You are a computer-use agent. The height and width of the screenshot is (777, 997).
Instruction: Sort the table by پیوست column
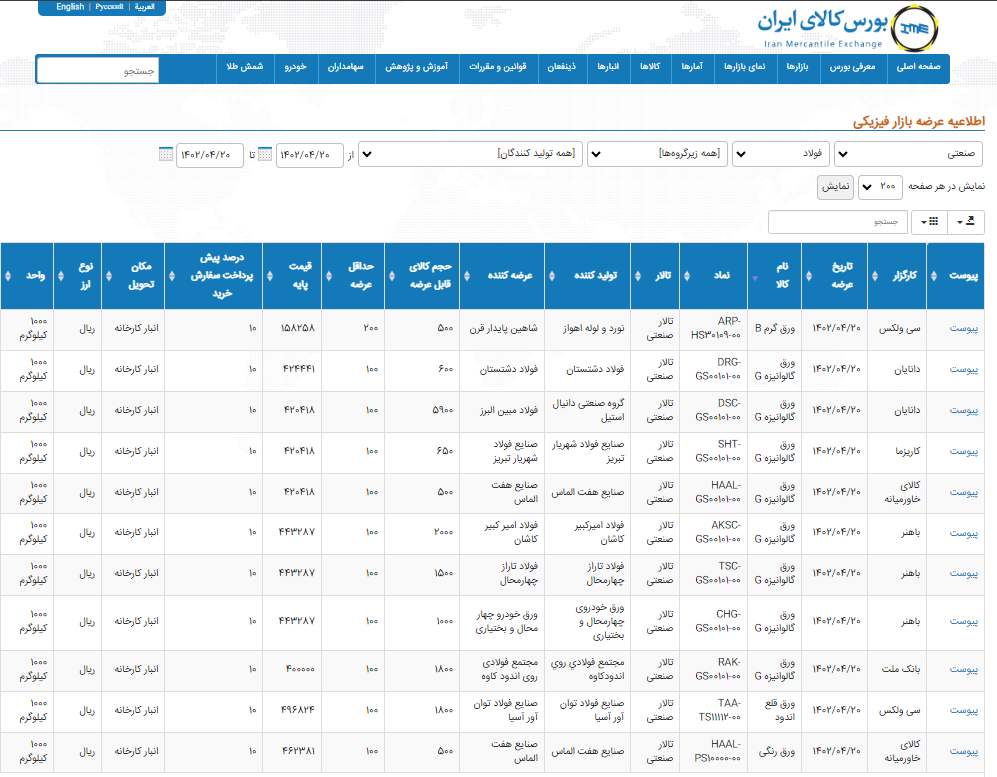pos(956,276)
